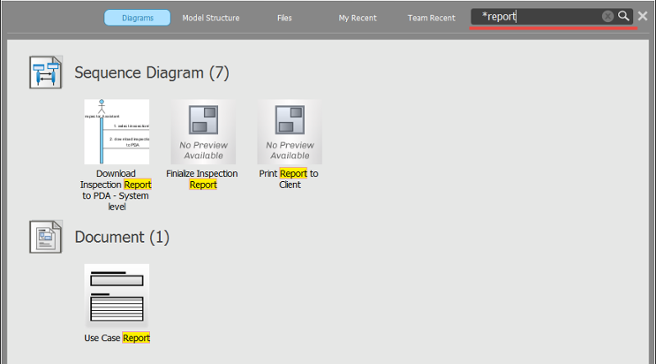Screen dimensions: 656x364
Task: Switch to My Recent tab
Action: [358, 18]
